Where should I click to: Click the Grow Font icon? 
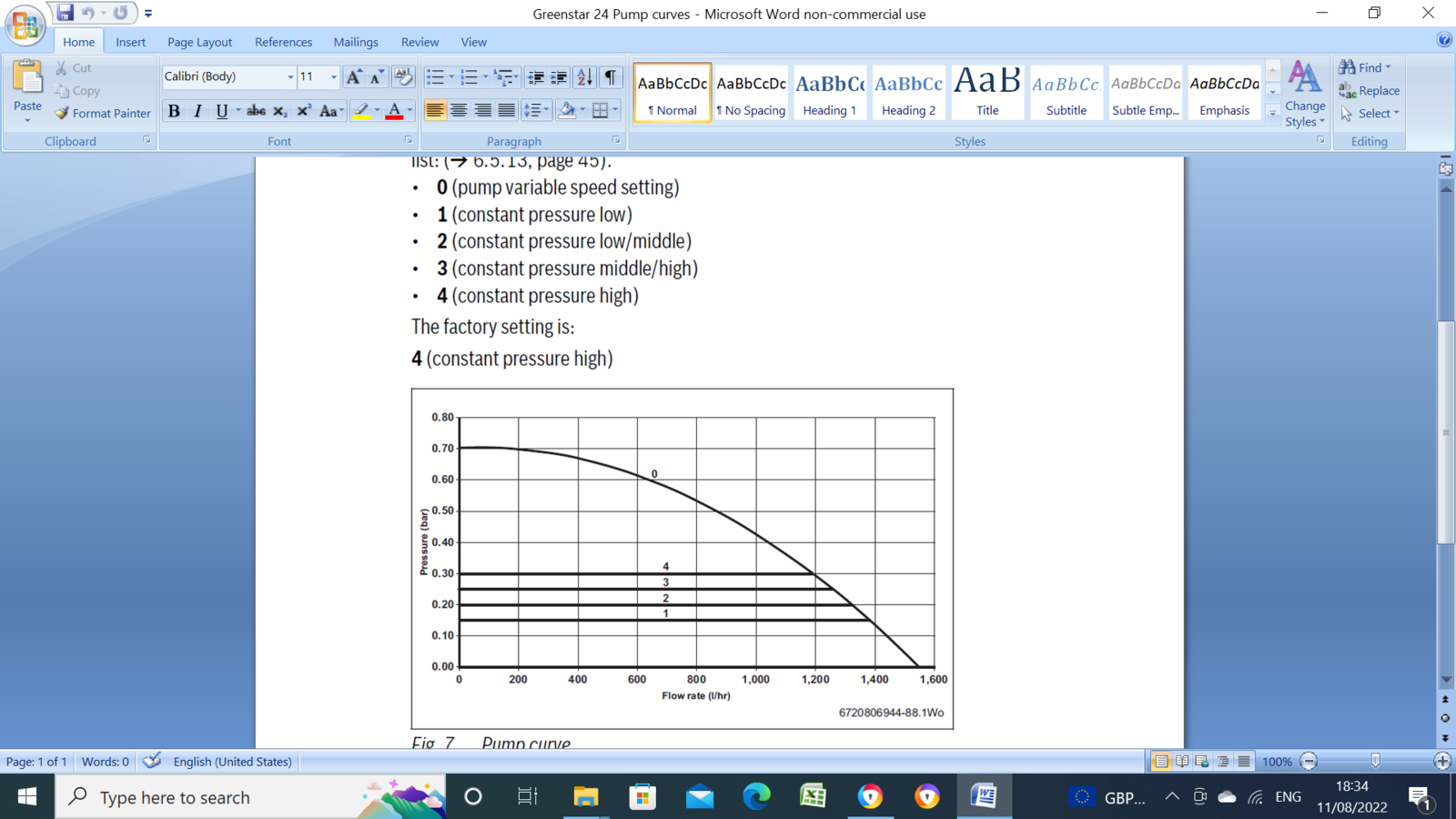[x=353, y=77]
